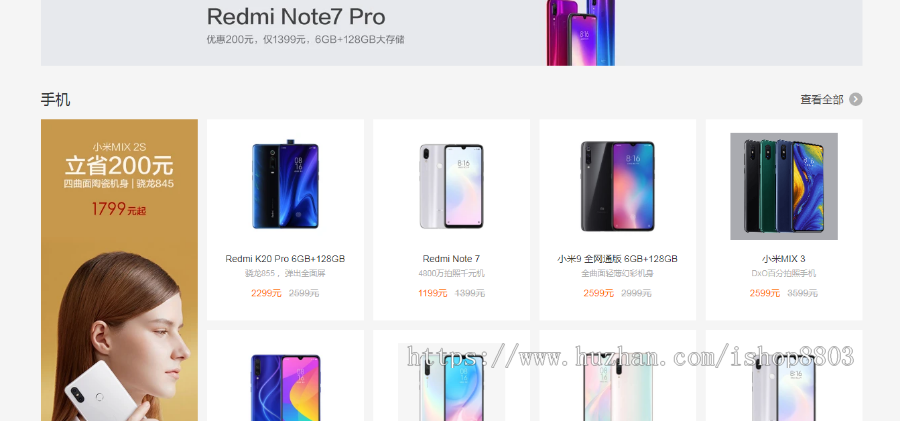Click the 手机 section heading
Screen dimensions: 900x421
point(56,99)
